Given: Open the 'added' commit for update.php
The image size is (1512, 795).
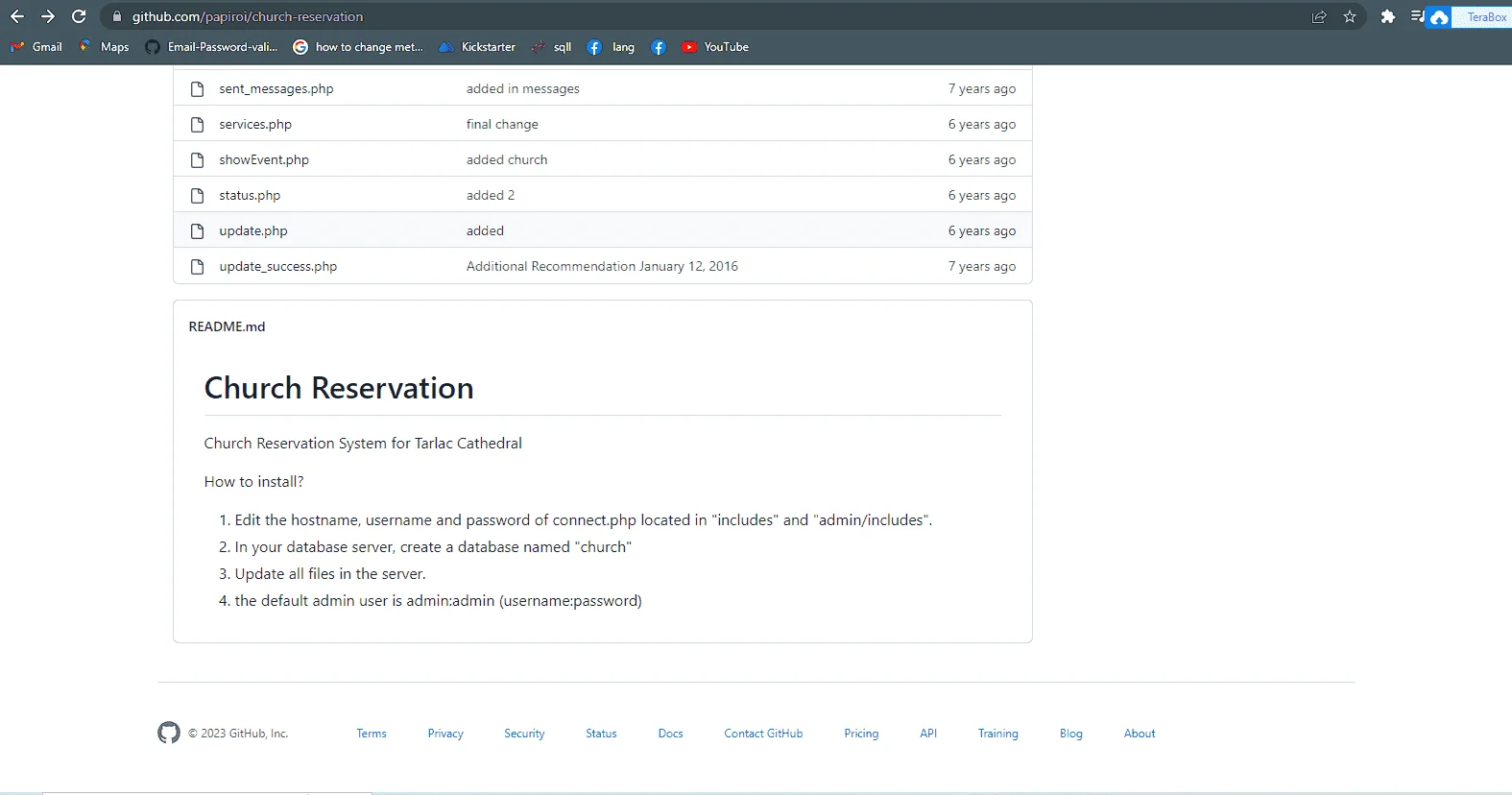Looking at the screenshot, I should [x=485, y=230].
